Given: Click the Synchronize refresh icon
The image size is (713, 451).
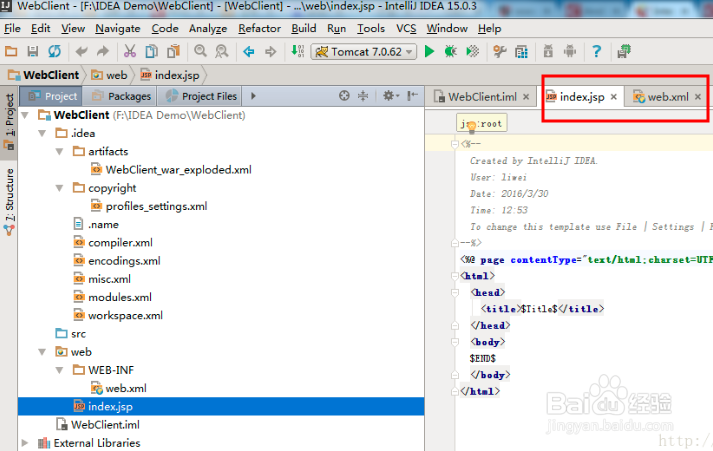Looking at the screenshot, I should coord(55,51).
